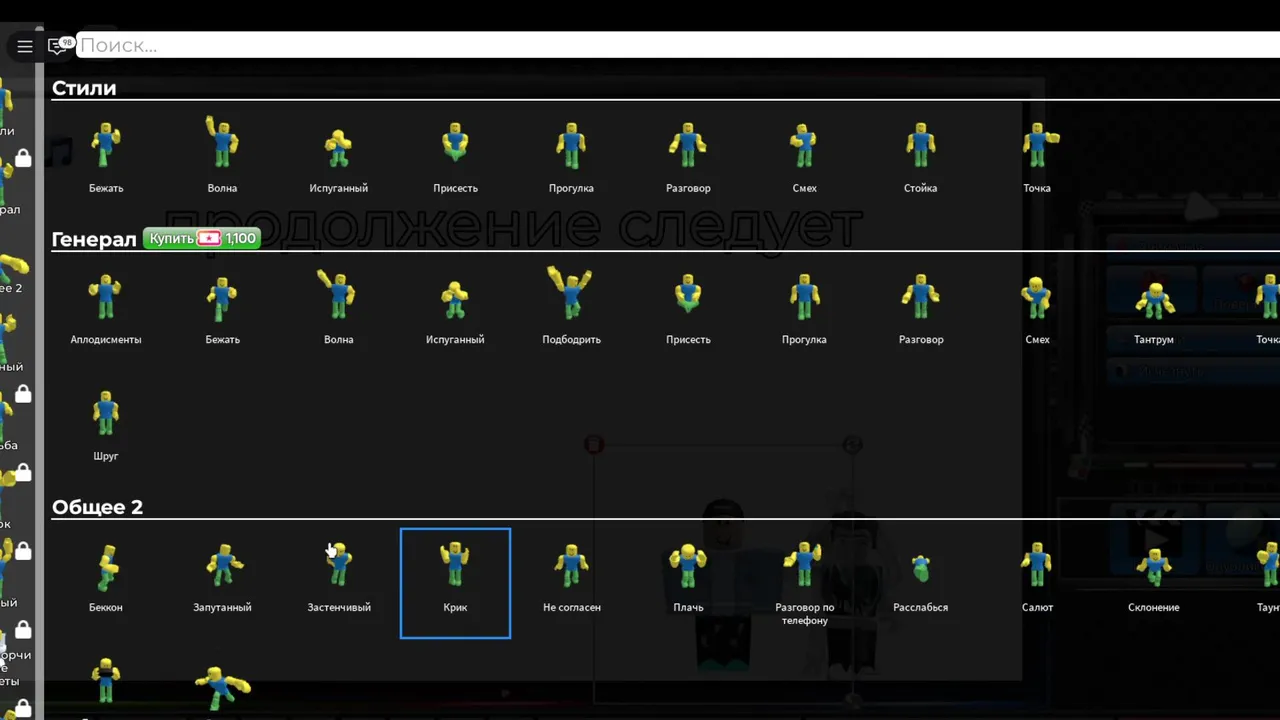Choose the Разговор emote under Стили
Image resolution: width=1280 pixels, height=720 pixels.
point(688,155)
